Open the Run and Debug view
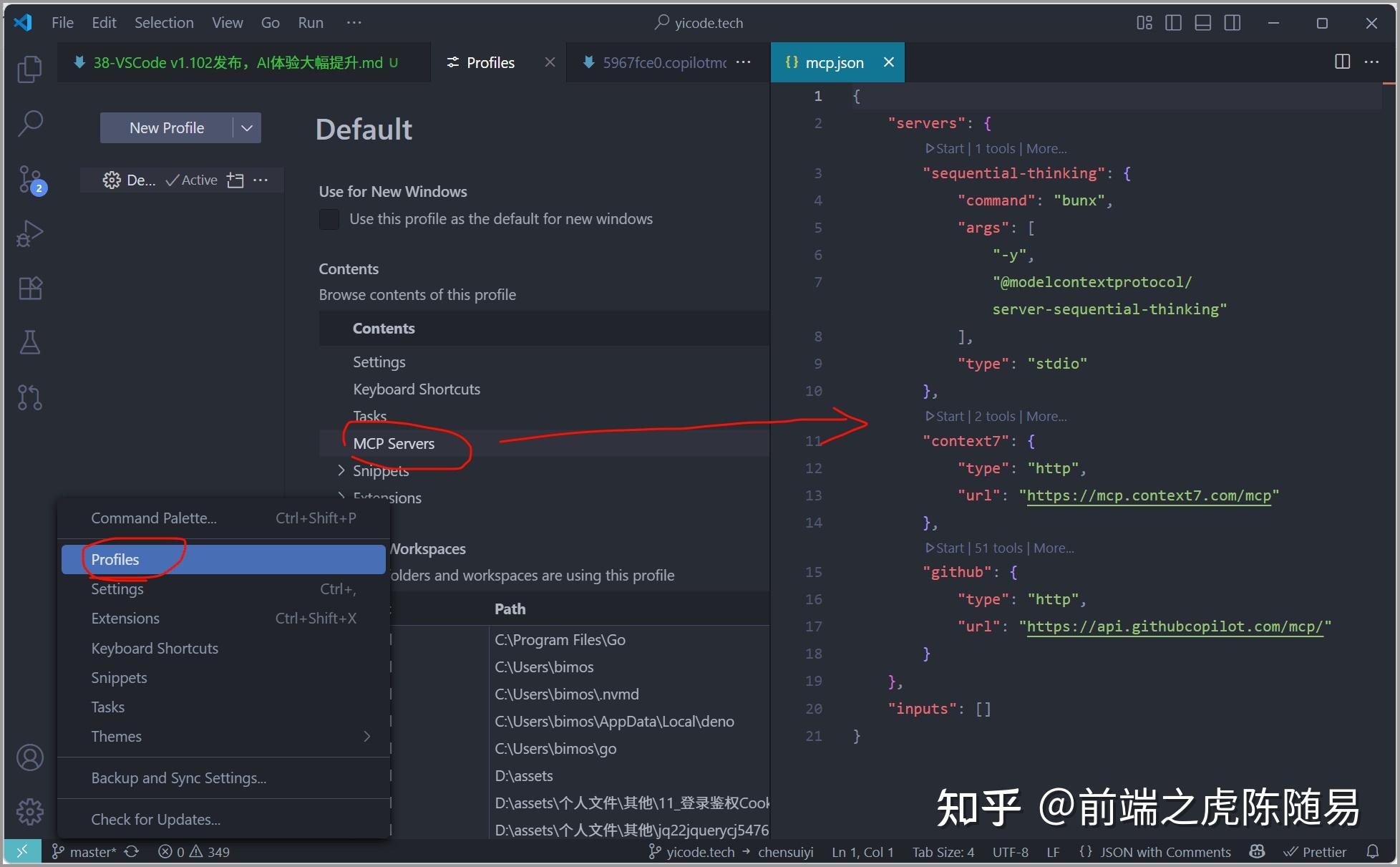 pos(29,233)
